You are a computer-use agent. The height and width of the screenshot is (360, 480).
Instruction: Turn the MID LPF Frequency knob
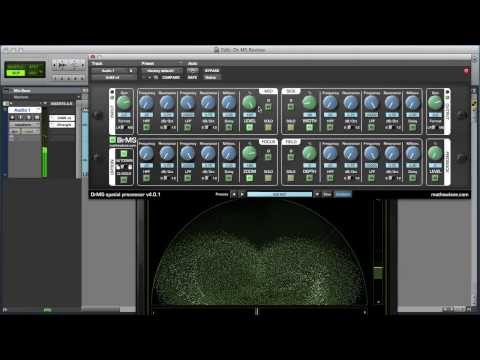tap(188, 103)
